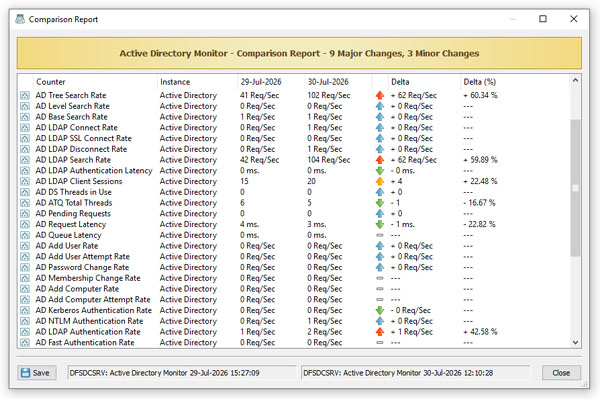600x399 pixels.
Task: Click the '+ 59.89 %' delta percent value
Action: tap(480, 160)
